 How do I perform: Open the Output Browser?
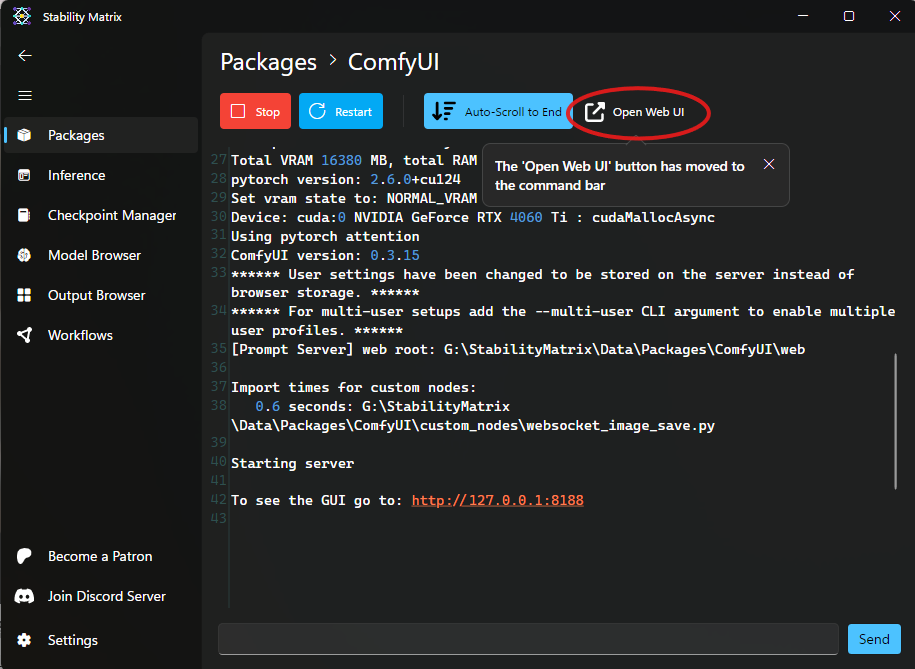[x=101, y=295]
